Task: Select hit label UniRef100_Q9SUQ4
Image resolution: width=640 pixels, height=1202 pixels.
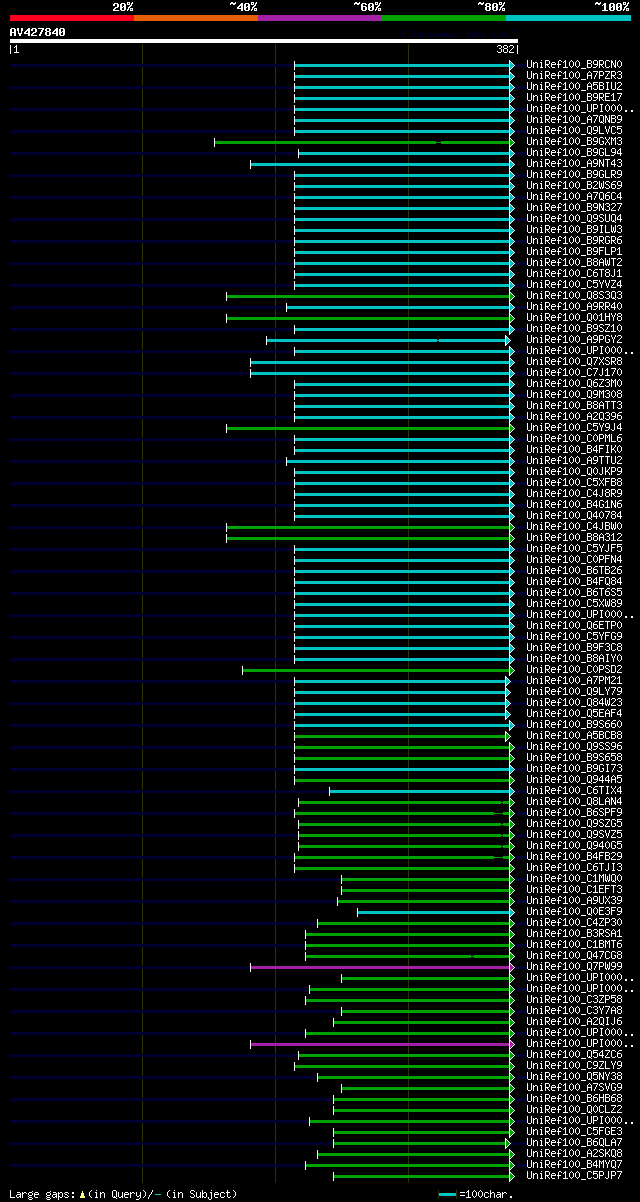Action: pyautogui.click(x=575, y=219)
